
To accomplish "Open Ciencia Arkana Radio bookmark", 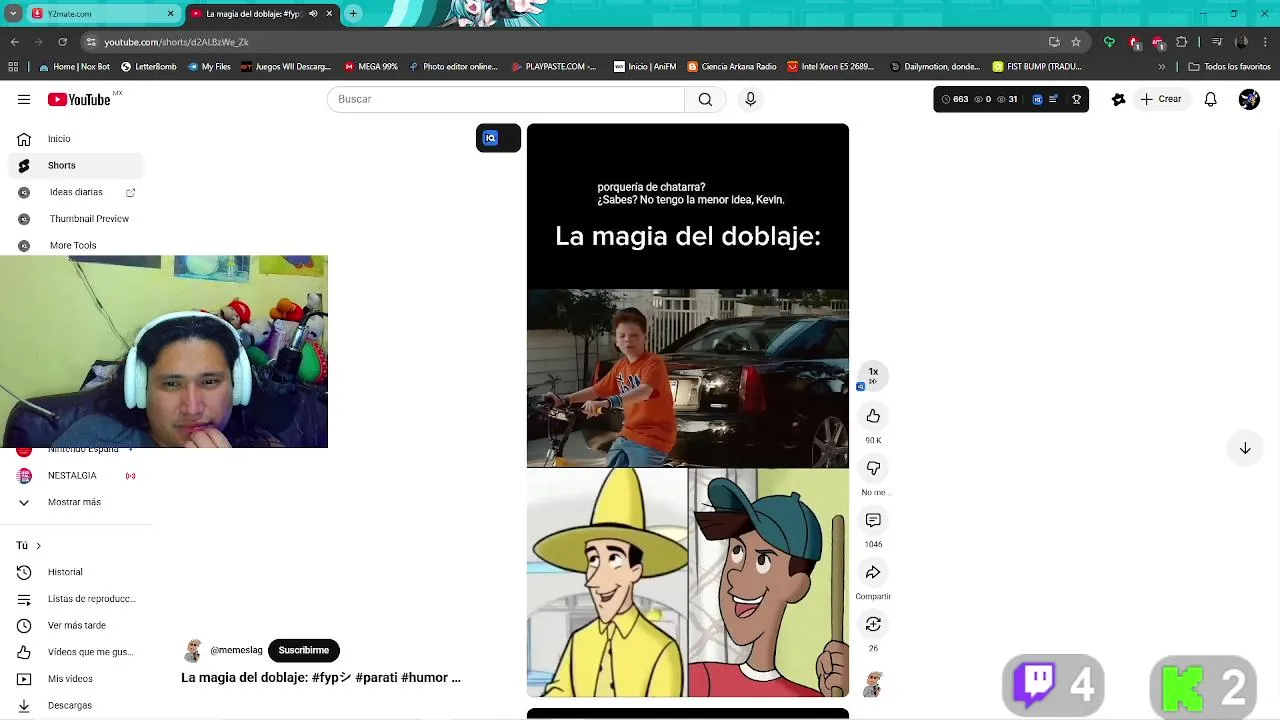I will [x=732, y=67].
